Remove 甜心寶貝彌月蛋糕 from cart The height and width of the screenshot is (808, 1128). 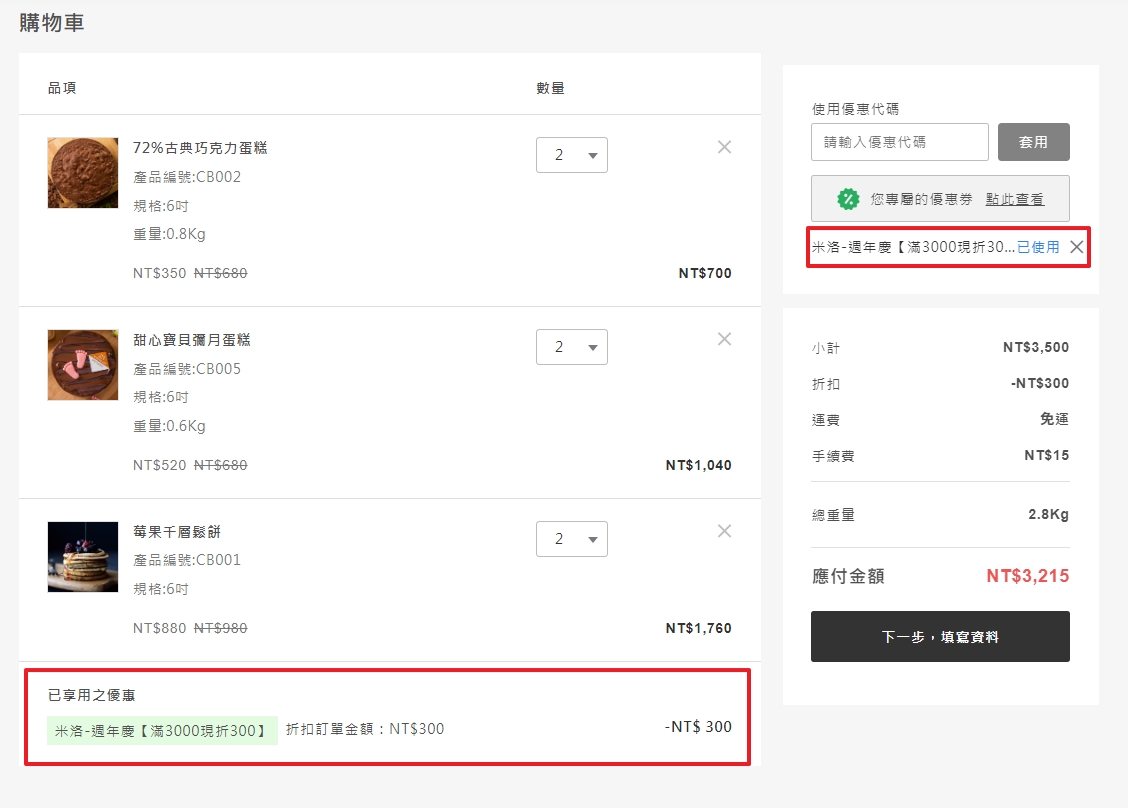(x=724, y=339)
